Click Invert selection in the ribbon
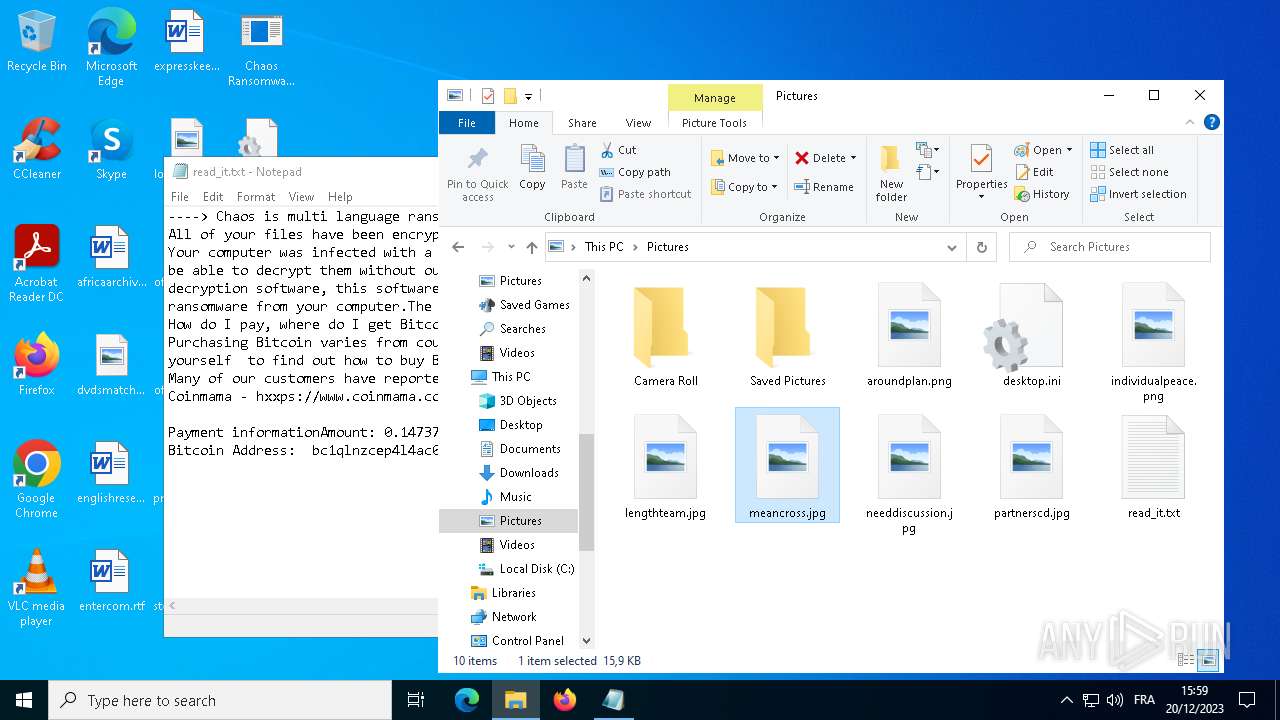 tap(1139, 194)
